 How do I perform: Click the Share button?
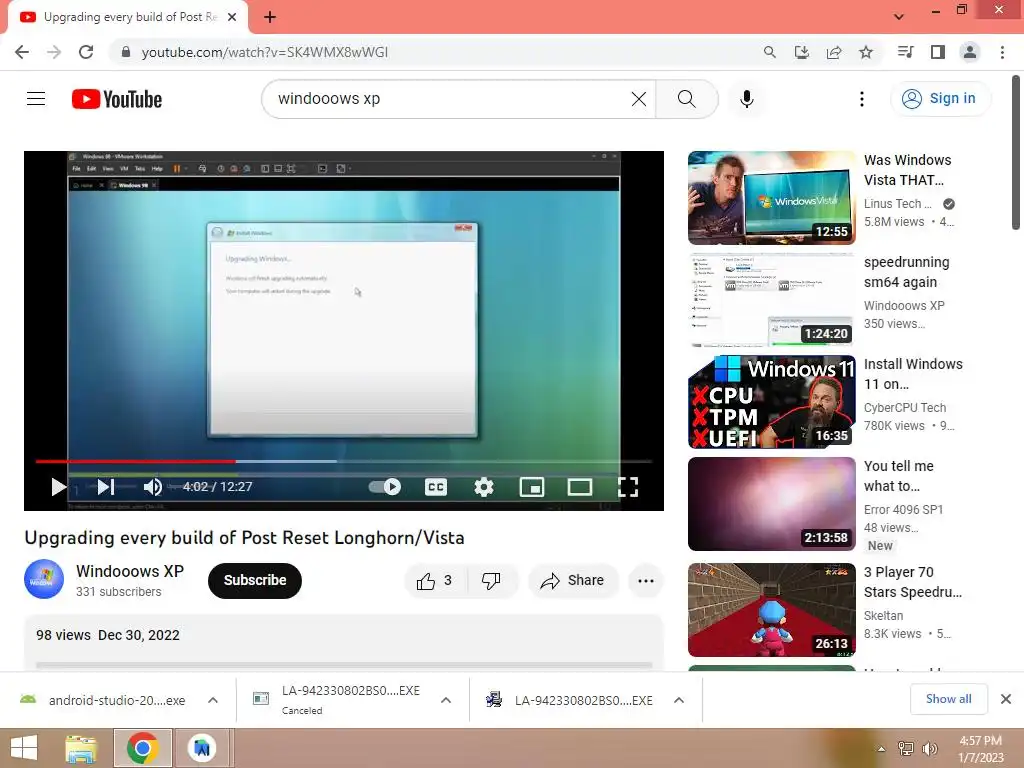[573, 581]
